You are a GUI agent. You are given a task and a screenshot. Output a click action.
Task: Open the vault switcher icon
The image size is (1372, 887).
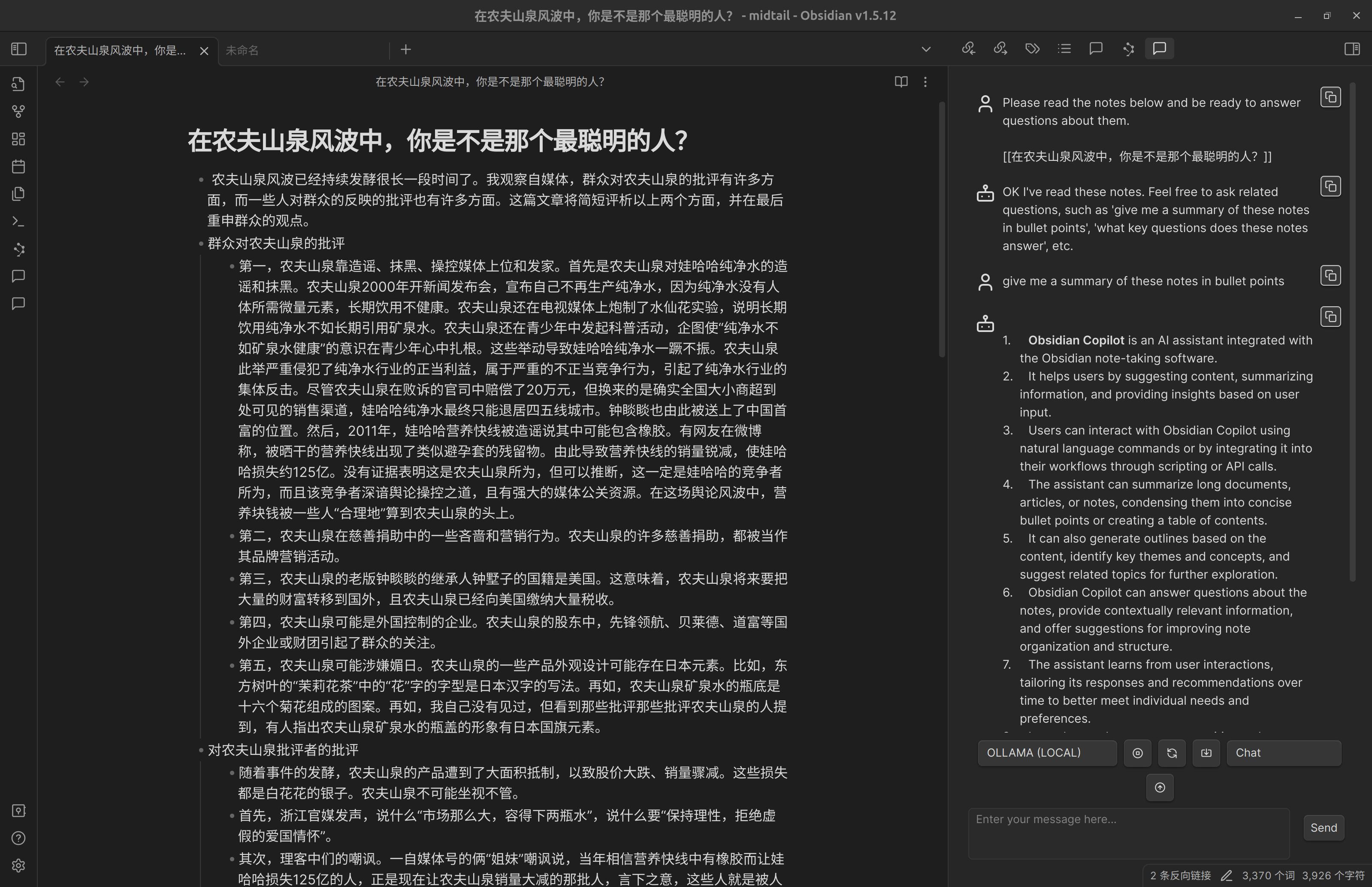click(x=18, y=811)
